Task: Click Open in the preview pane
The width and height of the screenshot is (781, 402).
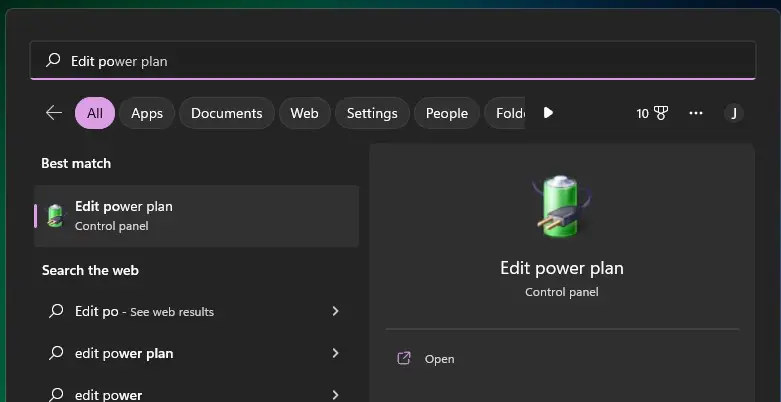Action: click(439, 359)
